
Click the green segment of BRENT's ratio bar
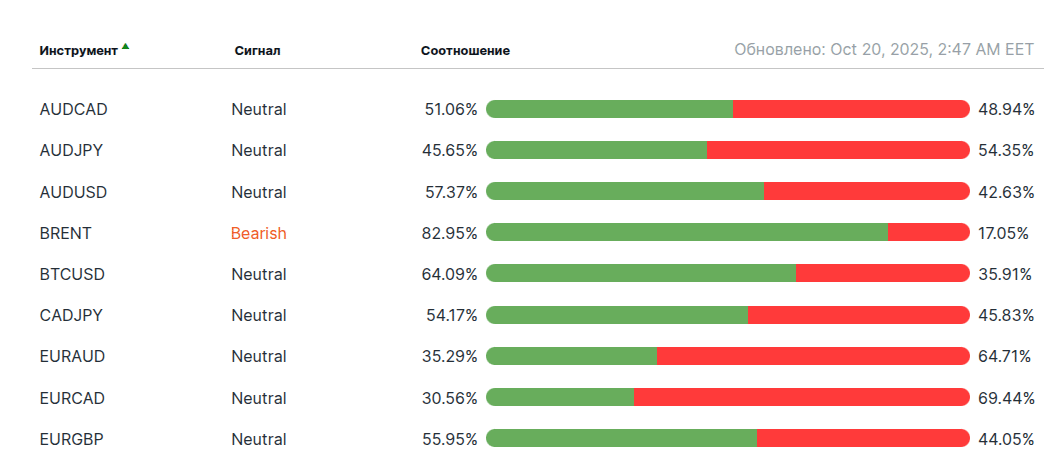[686, 233]
